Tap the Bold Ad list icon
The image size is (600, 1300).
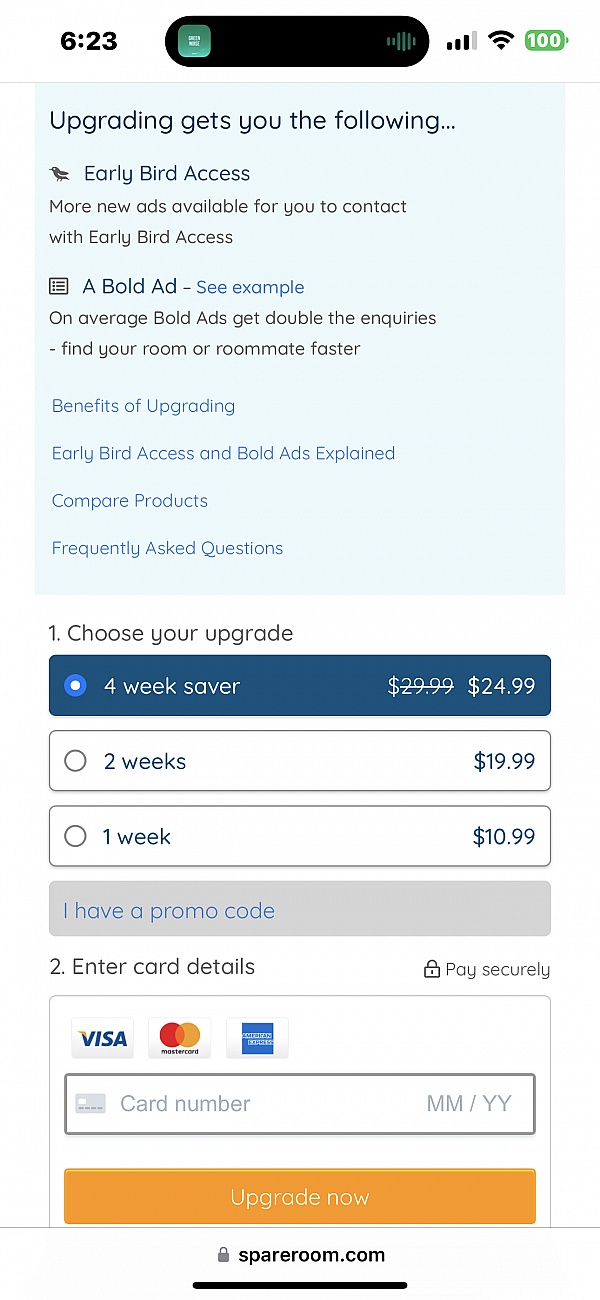point(59,287)
